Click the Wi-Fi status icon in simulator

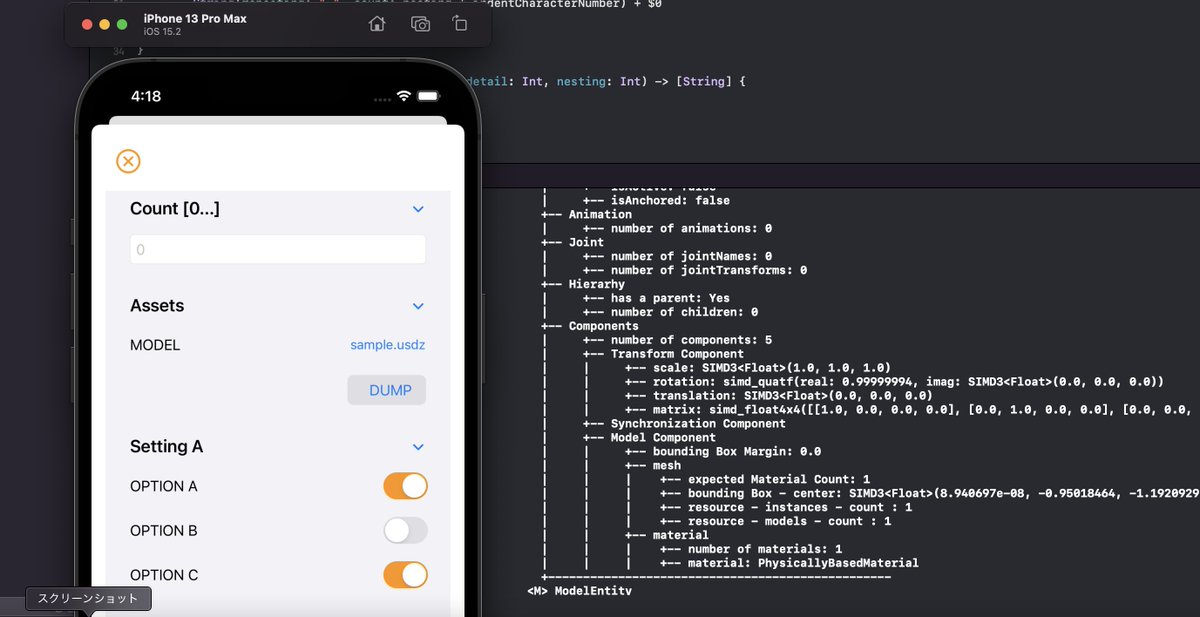click(x=404, y=96)
